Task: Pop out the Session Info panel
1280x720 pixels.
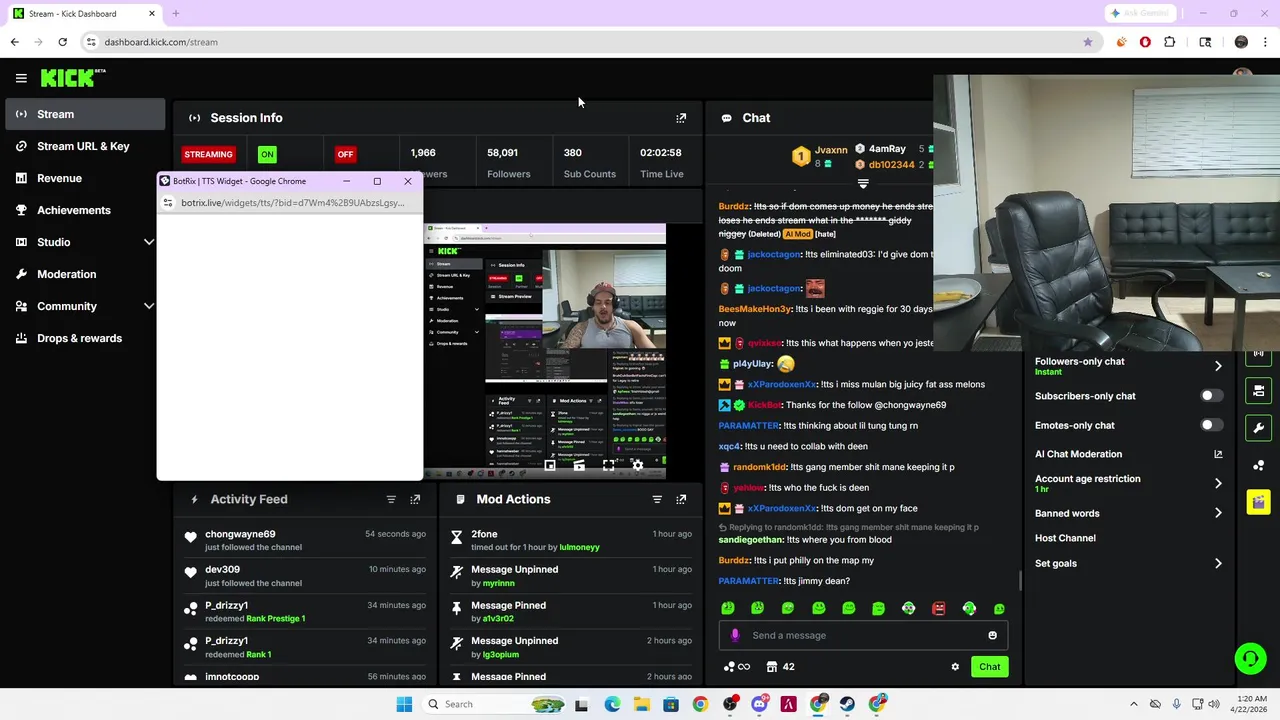Action: (681, 118)
